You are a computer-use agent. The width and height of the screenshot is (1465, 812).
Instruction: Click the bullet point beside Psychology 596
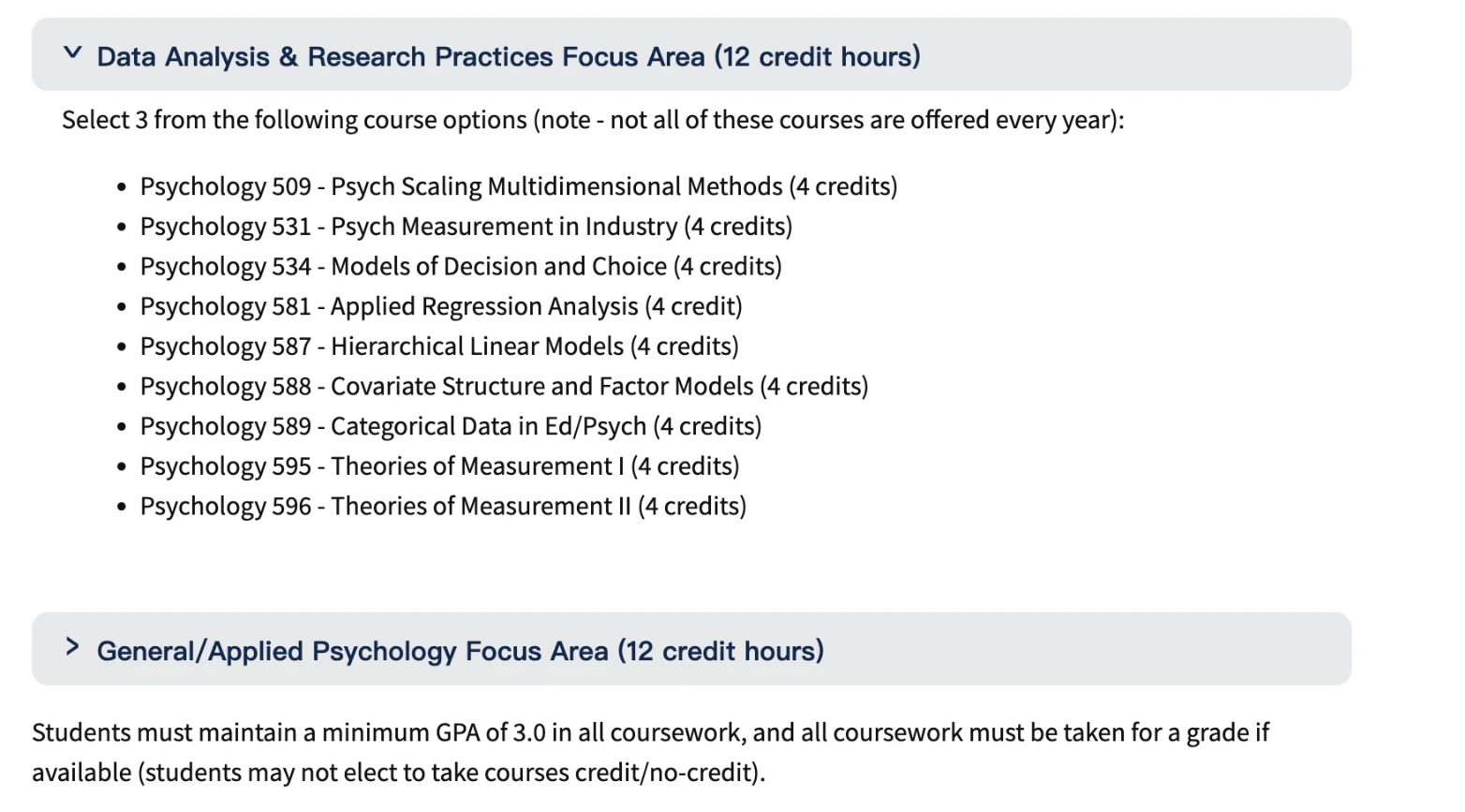tap(122, 508)
